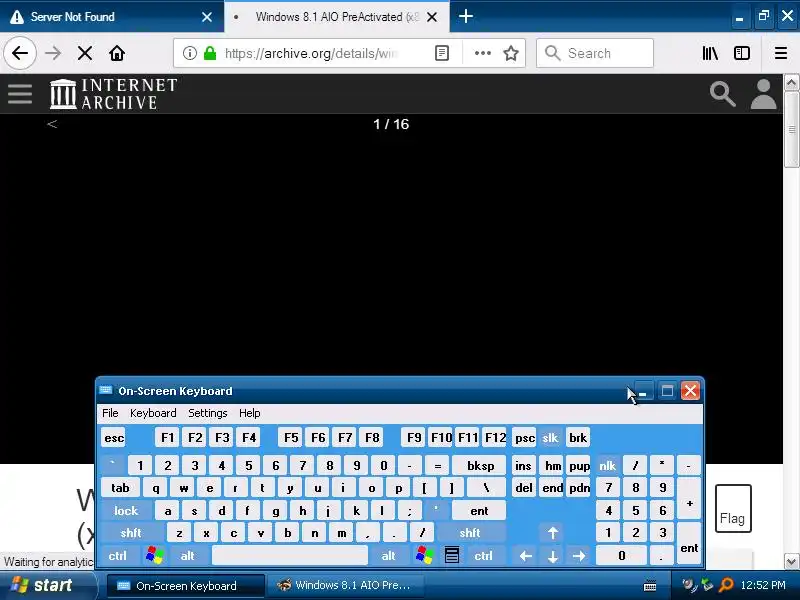Click the del key

[524, 488]
